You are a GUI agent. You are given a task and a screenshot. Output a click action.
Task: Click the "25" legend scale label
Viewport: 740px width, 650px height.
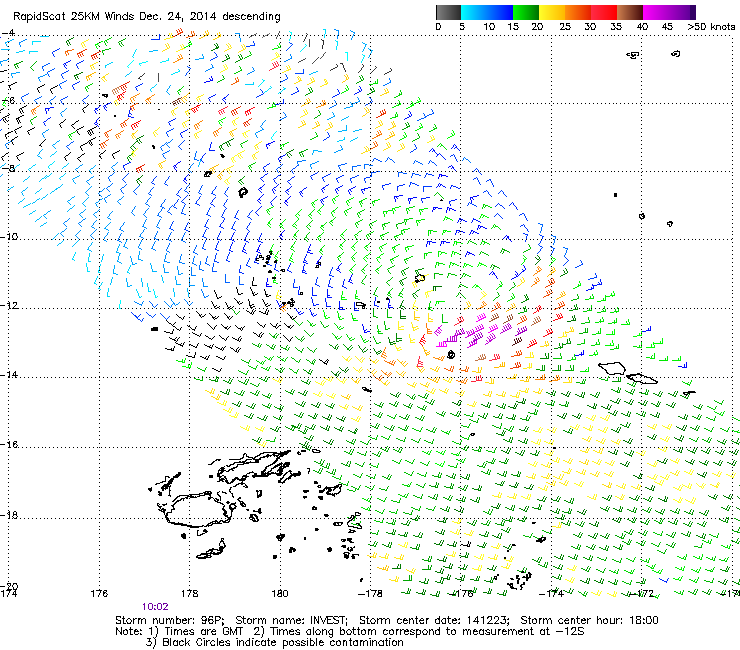[x=565, y=27]
